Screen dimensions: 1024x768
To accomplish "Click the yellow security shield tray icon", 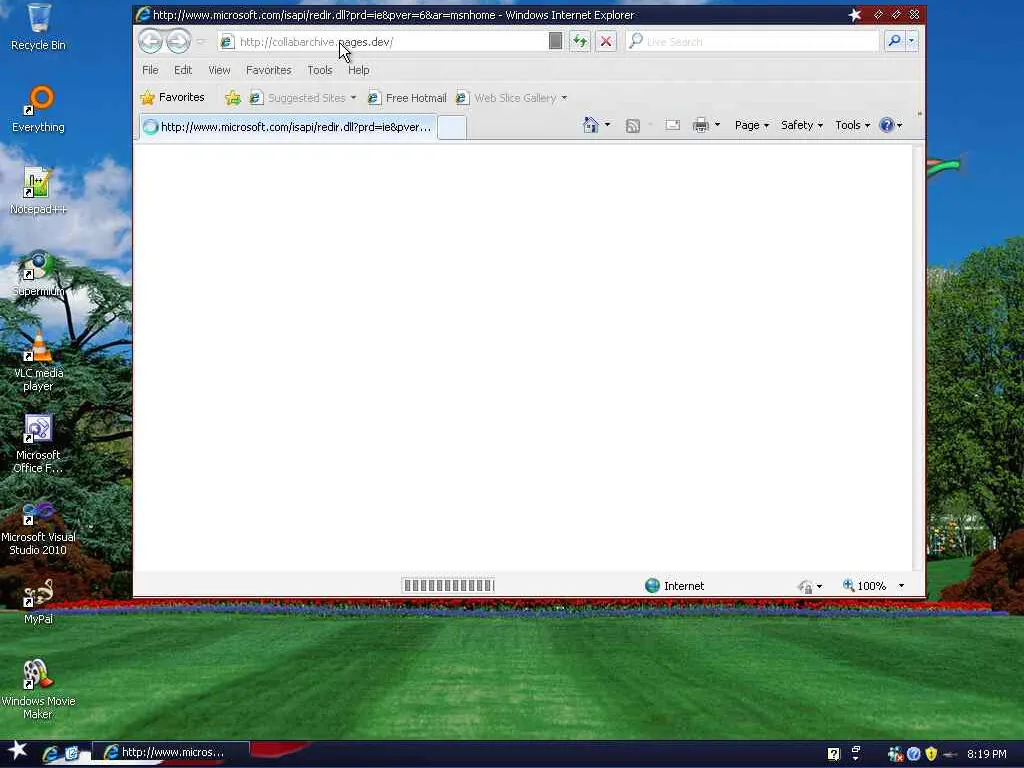I will (931, 754).
